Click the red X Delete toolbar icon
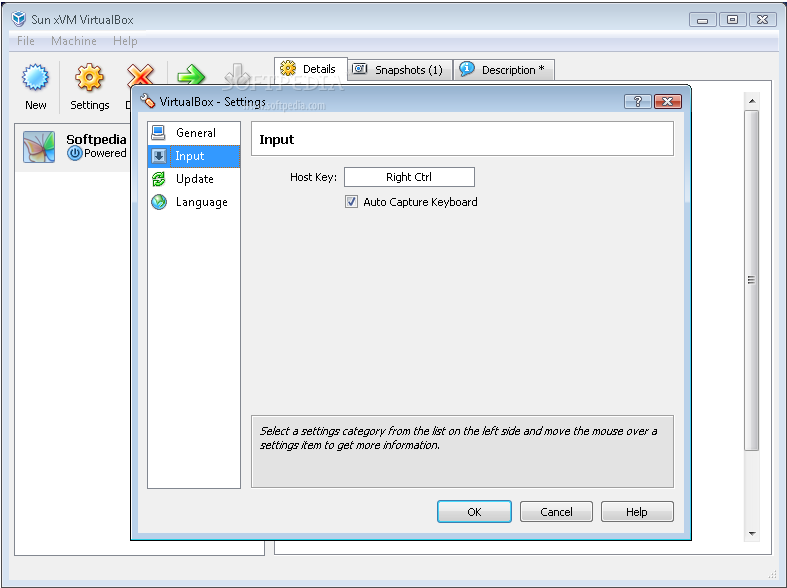 (x=141, y=75)
